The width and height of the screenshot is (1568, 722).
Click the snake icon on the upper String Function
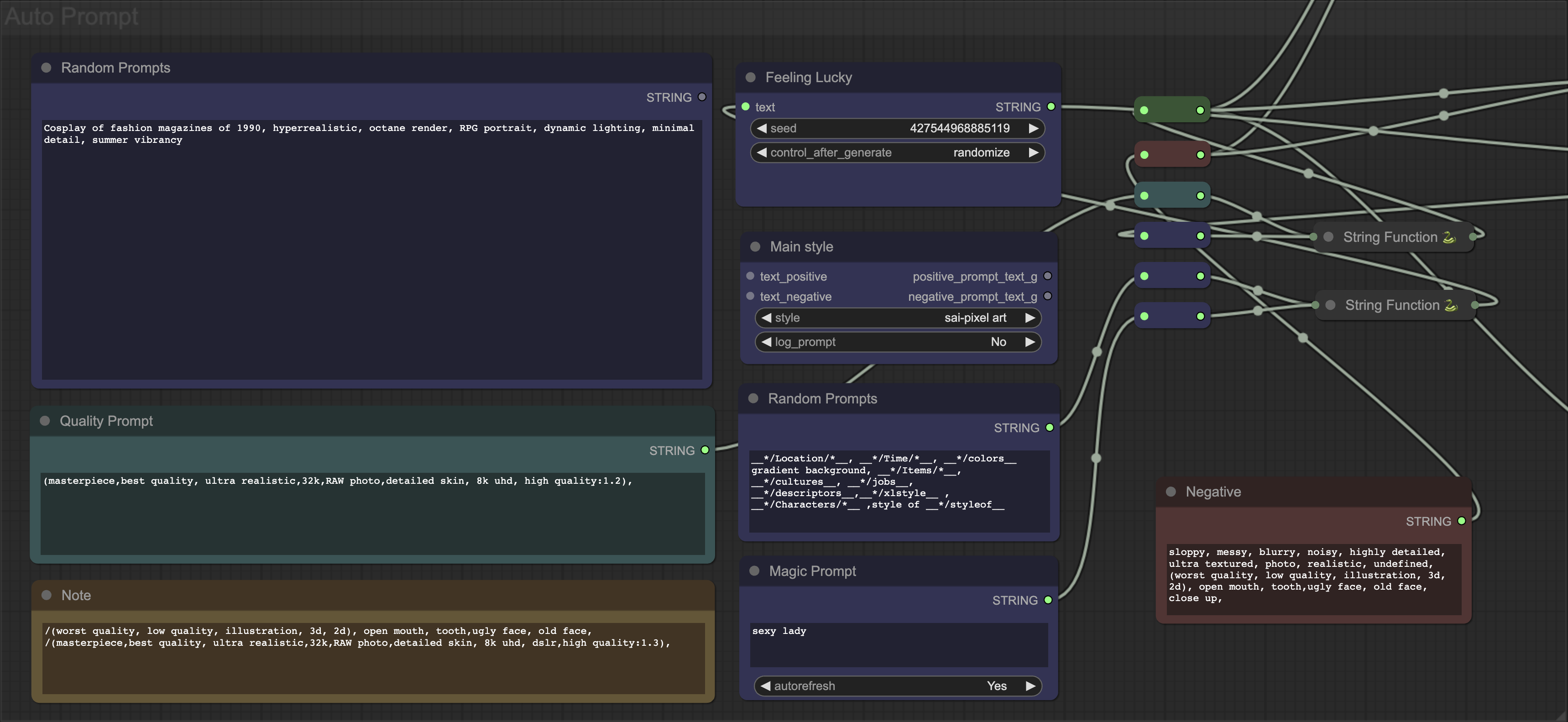pos(1449,237)
